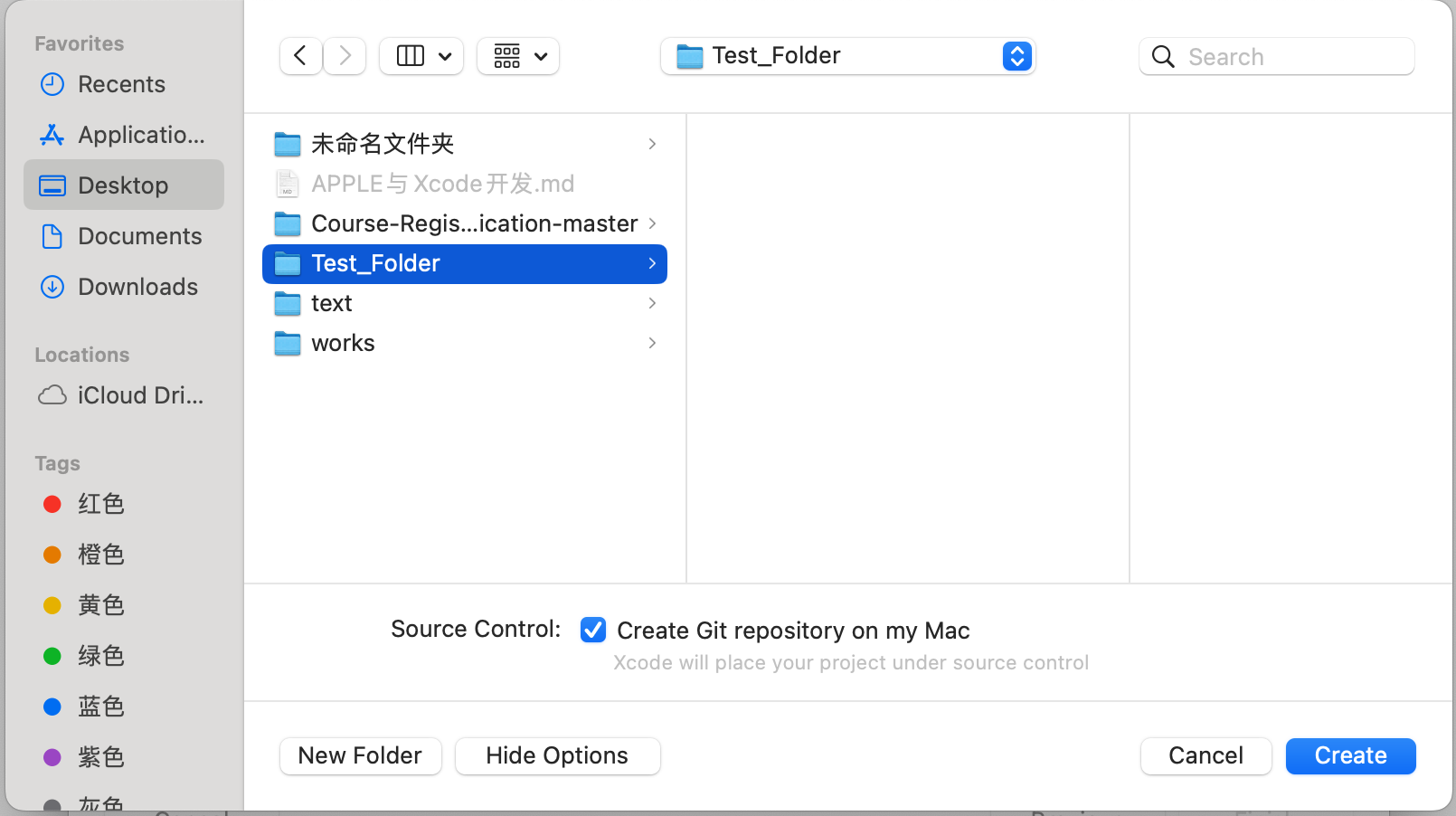Select Downloads in the sidebar

tap(137, 287)
